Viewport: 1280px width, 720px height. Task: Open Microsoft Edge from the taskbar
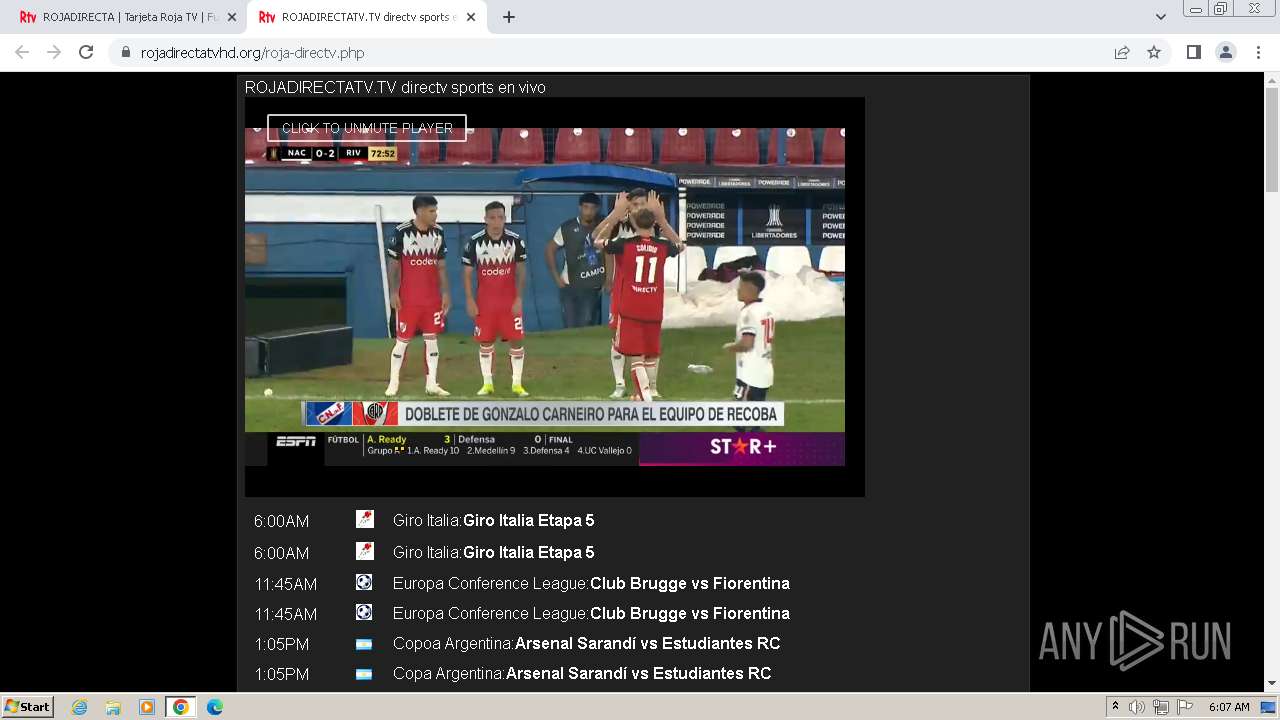[x=215, y=707]
